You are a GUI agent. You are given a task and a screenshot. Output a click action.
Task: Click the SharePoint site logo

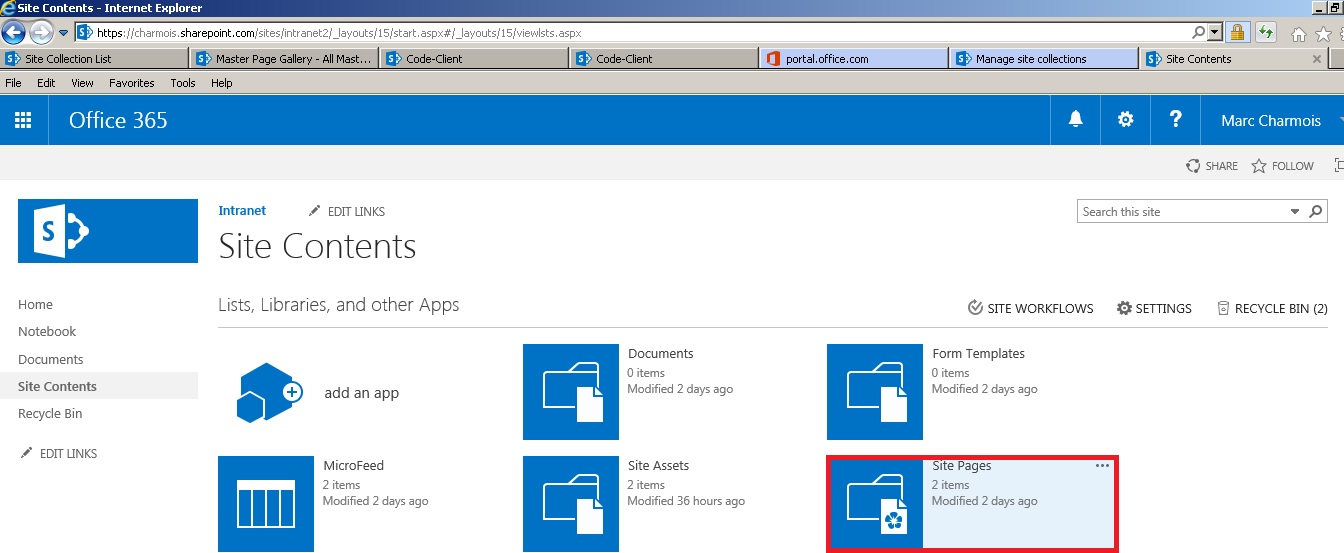tap(108, 231)
